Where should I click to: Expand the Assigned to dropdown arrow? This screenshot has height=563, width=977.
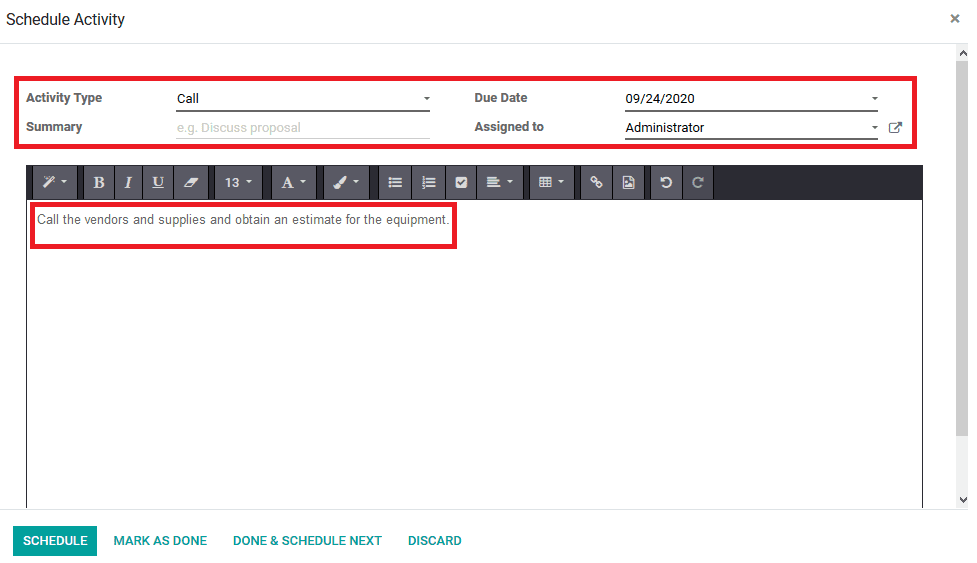pos(875,127)
